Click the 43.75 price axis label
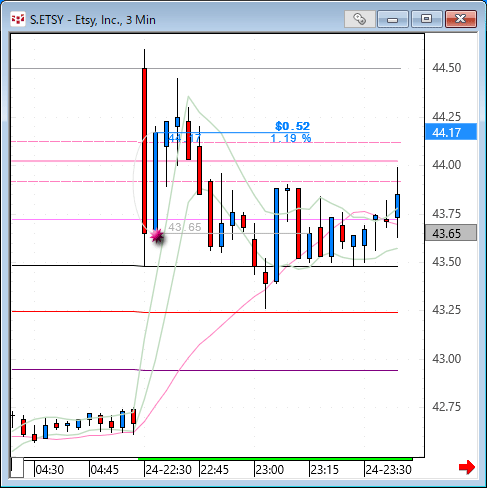487x488 pixels. [446, 213]
